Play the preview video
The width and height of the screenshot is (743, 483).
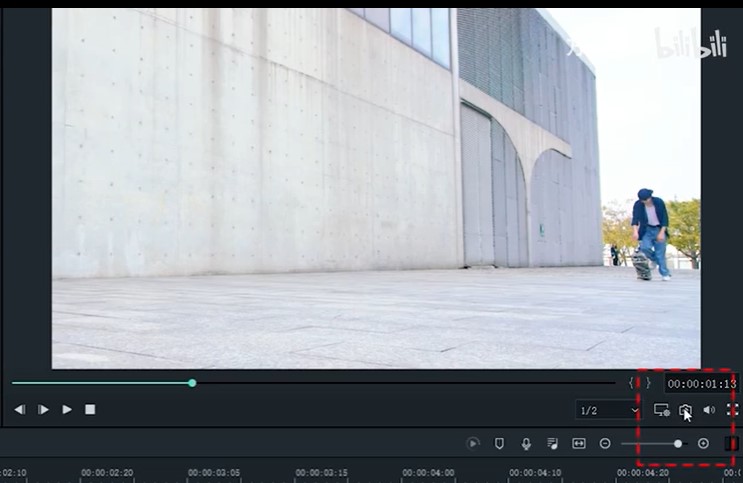point(67,409)
